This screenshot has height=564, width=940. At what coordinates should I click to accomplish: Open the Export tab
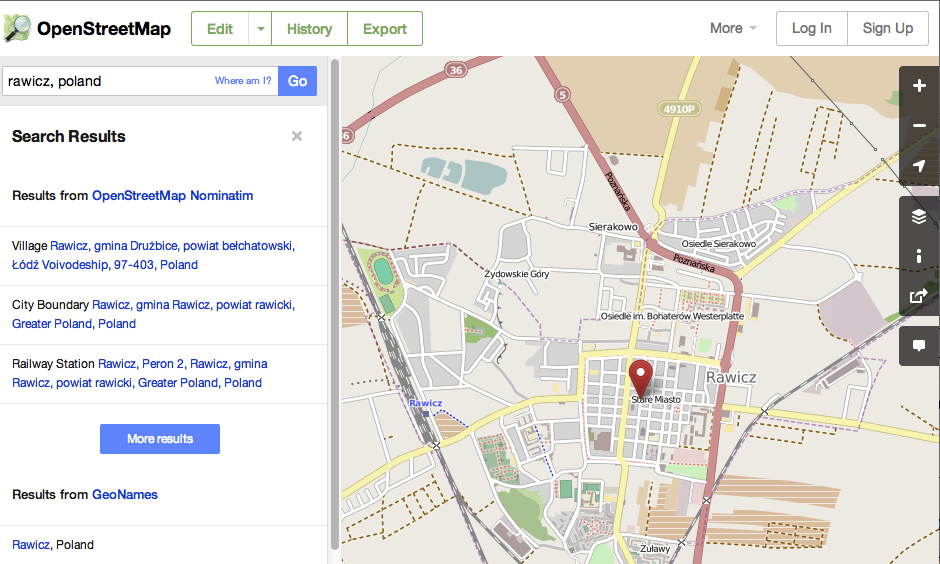[385, 29]
